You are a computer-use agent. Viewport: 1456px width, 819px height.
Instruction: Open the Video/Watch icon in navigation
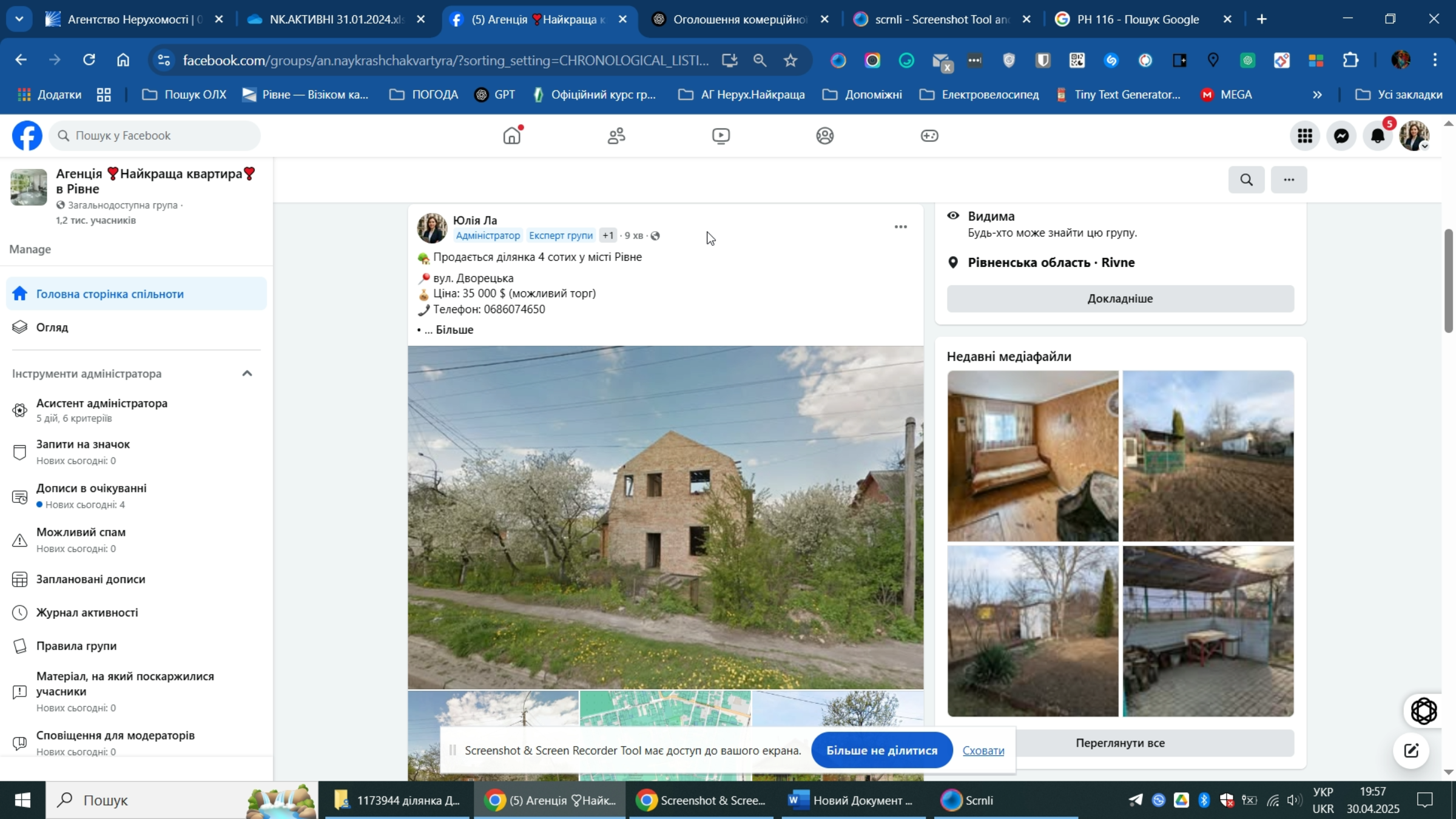(721, 136)
